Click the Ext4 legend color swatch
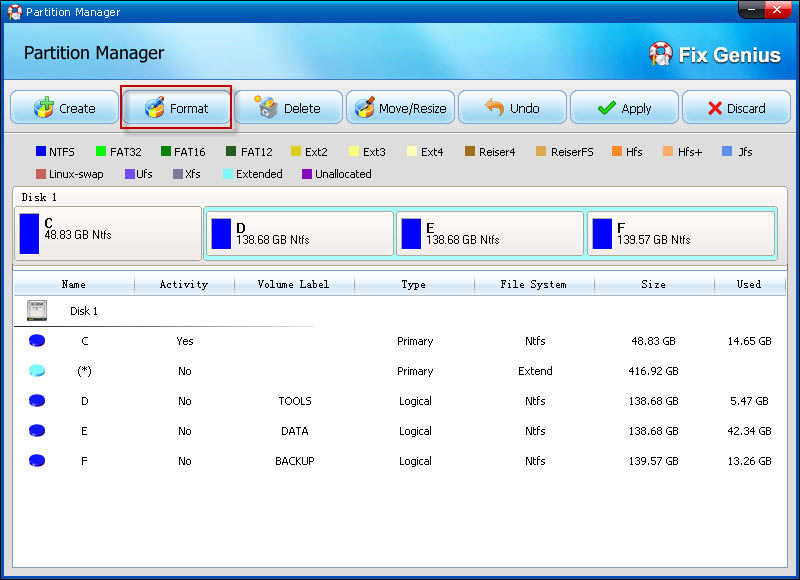800x580 pixels. pos(412,151)
